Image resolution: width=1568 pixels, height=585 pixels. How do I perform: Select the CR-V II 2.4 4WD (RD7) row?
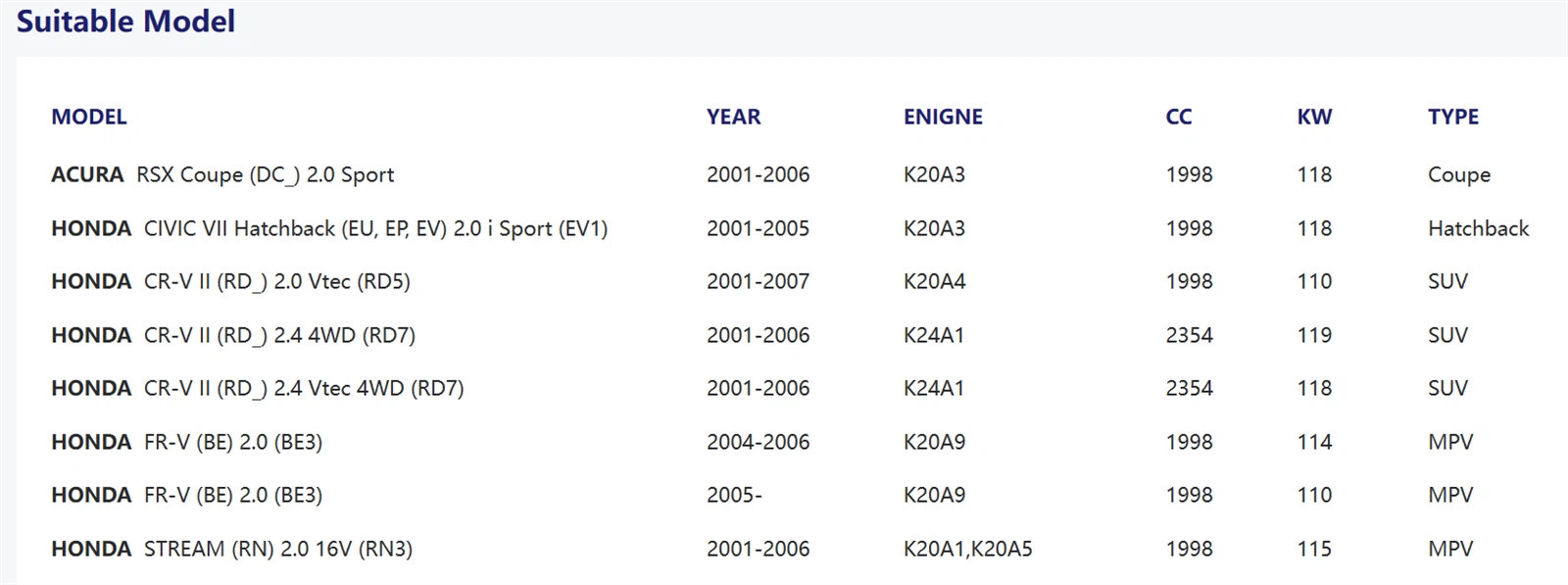pos(233,335)
